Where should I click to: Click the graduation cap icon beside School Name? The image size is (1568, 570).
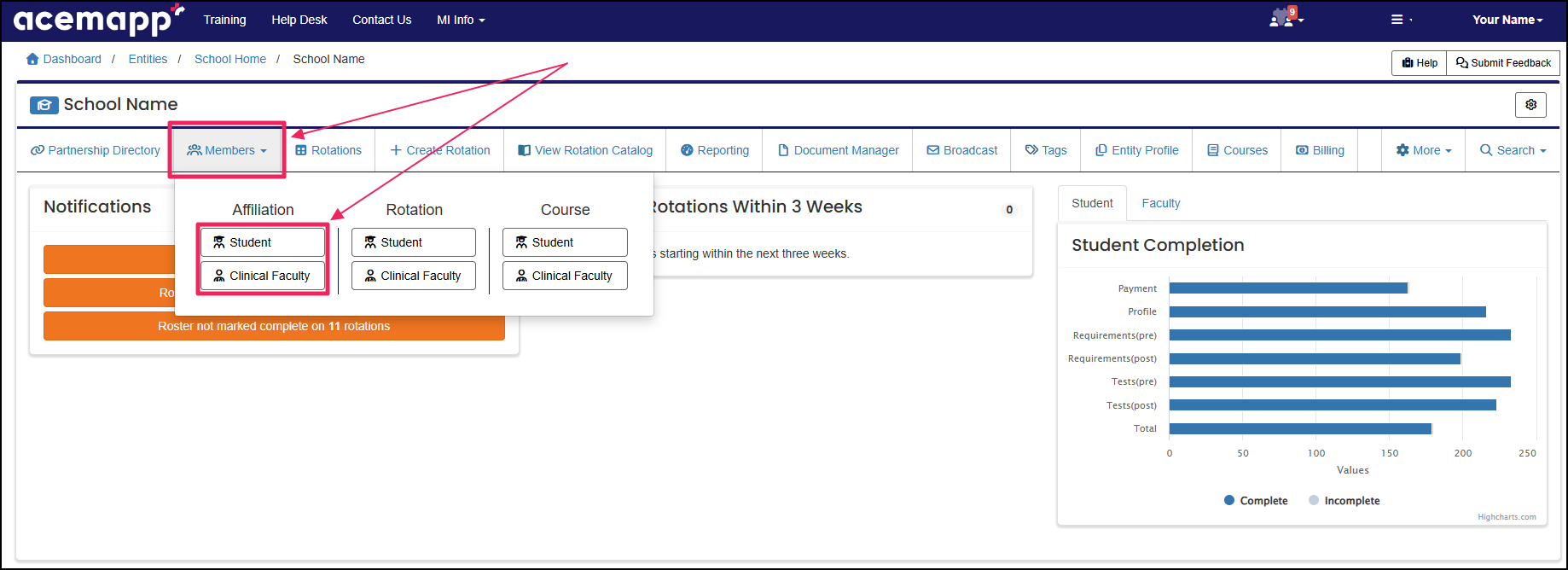click(44, 105)
